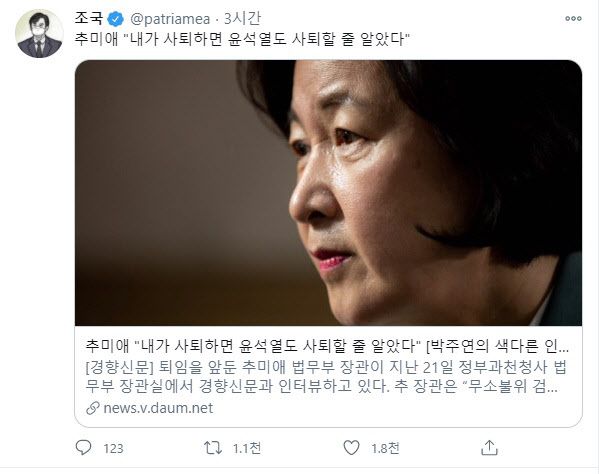Viewport: 599px width, 474px height.
Task: Click the card headline about 윤석열 사퇴
Action: point(327,346)
